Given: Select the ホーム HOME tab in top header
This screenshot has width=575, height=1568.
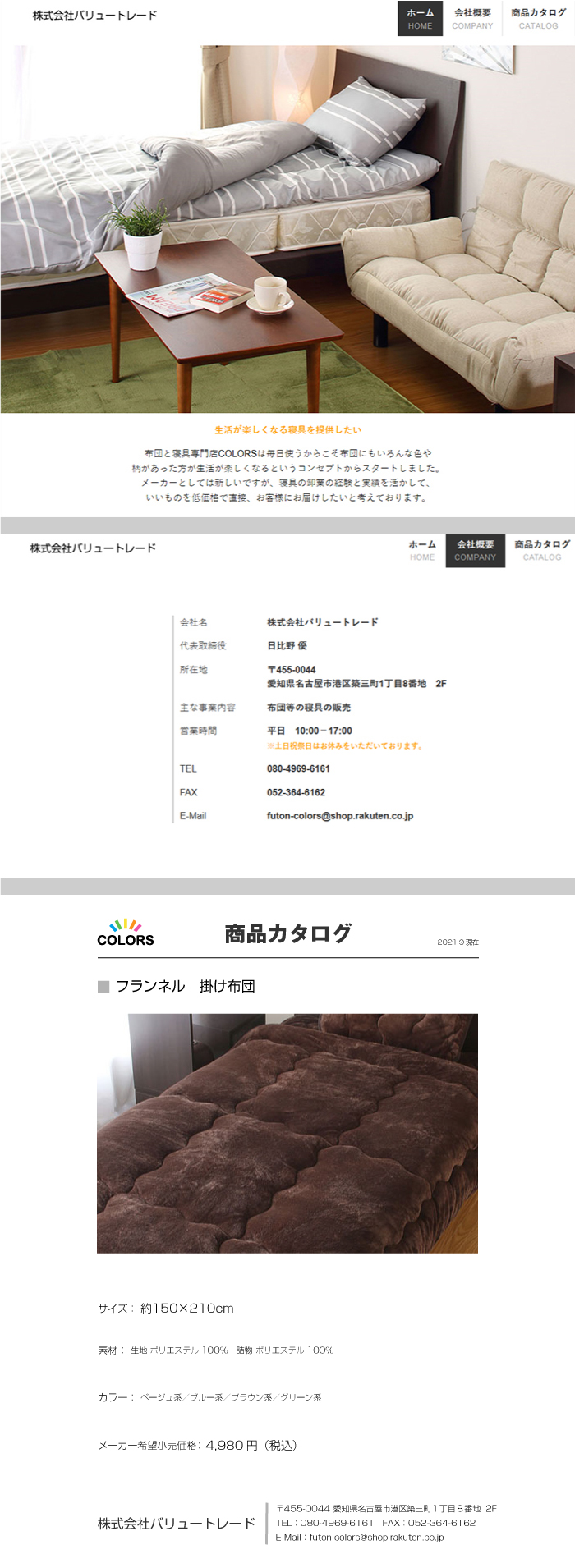Looking at the screenshot, I should 420,19.
